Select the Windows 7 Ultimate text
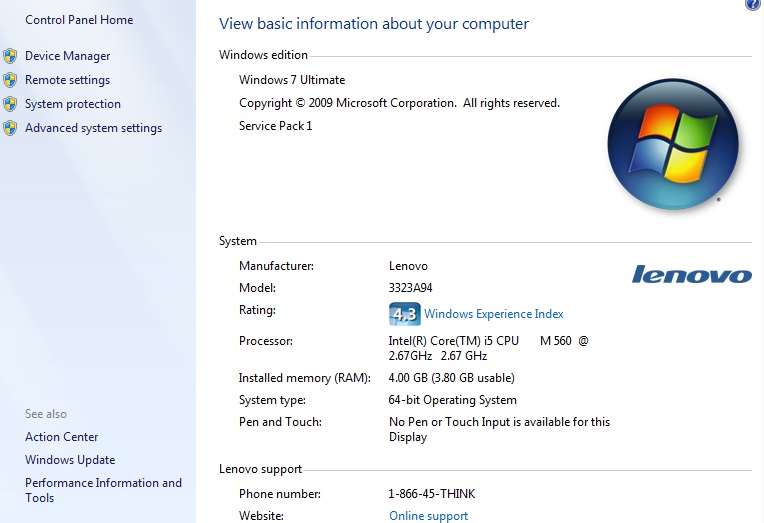 (292, 80)
